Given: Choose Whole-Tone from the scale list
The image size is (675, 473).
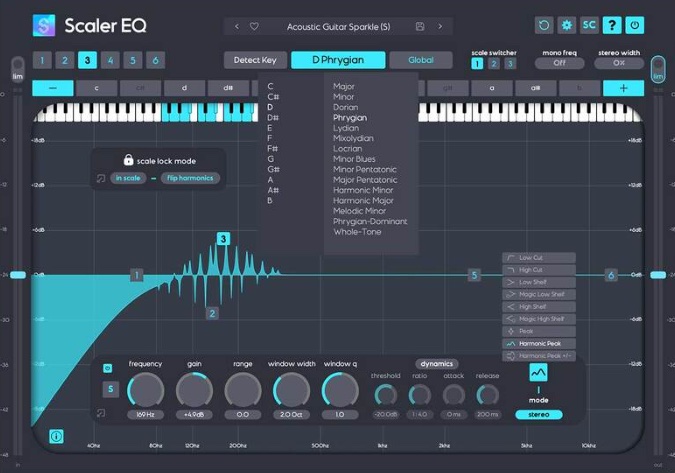Looking at the screenshot, I should click(x=357, y=232).
